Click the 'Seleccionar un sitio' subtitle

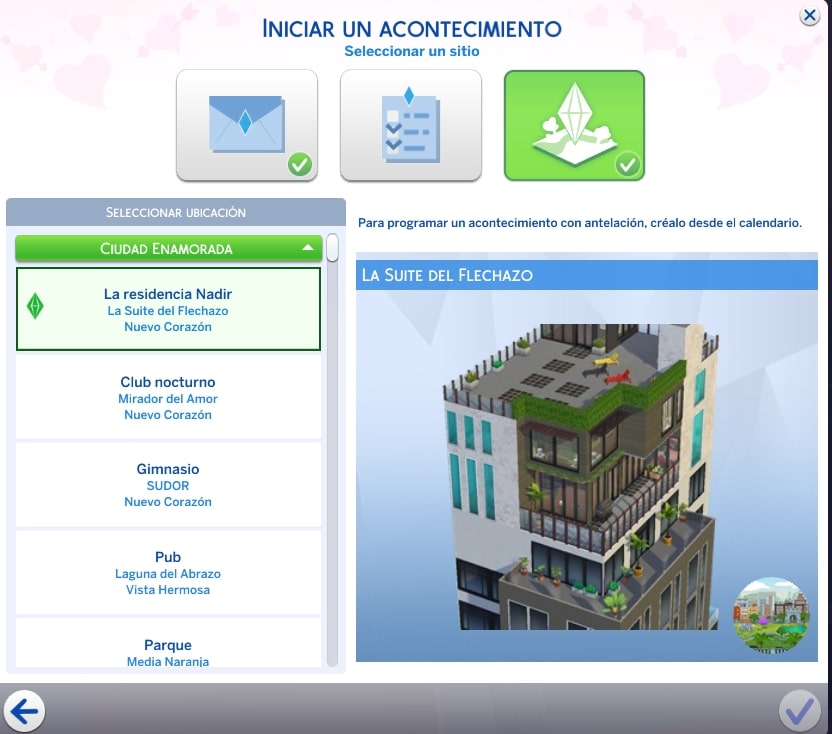[x=412, y=51]
